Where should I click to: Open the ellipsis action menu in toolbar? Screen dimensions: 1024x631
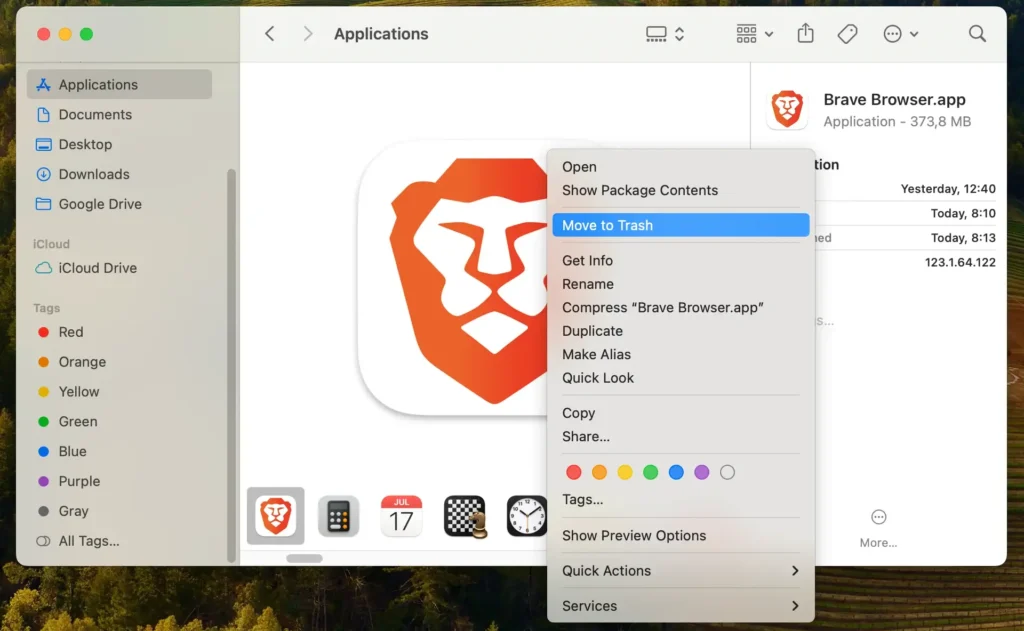point(900,33)
